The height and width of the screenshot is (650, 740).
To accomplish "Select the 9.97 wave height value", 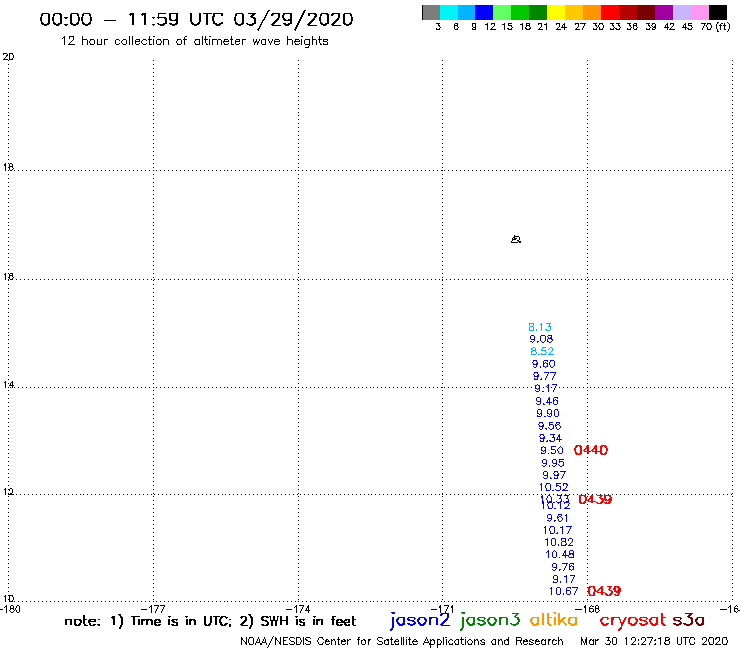I will tap(554, 475).
